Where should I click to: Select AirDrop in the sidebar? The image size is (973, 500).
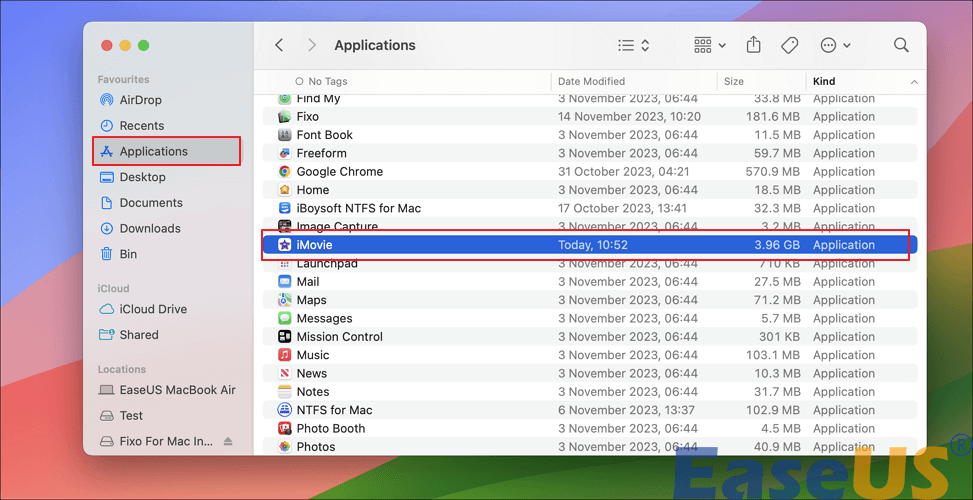pos(140,100)
